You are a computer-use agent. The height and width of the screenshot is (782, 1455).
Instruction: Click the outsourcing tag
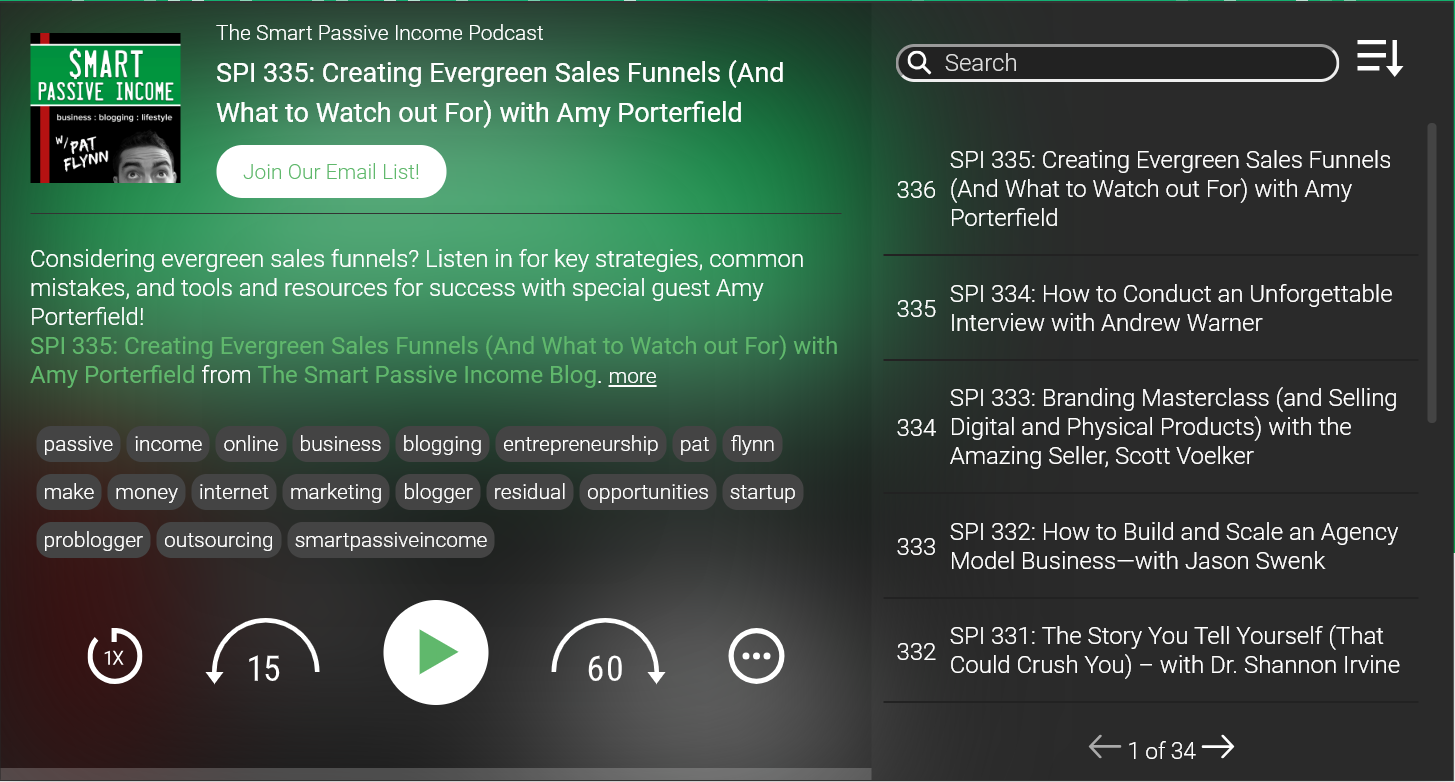[x=218, y=540]
